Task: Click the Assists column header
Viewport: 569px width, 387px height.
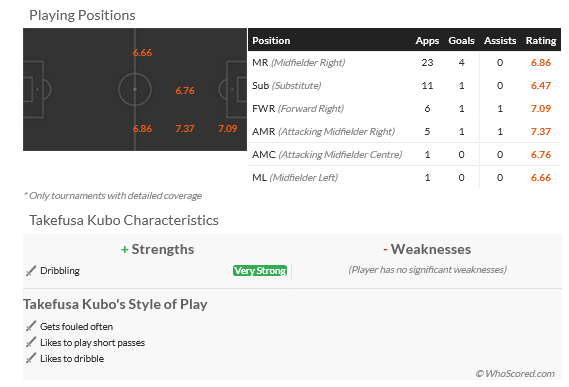Action: 500,41
